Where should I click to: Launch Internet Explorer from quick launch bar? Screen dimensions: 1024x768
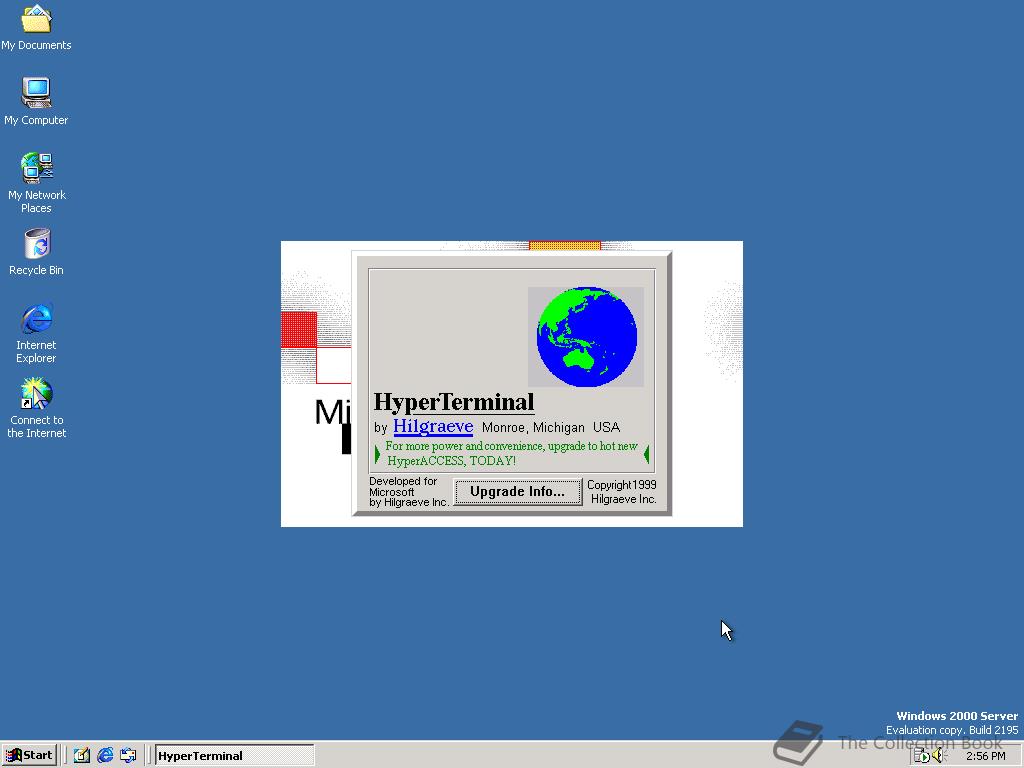104,756
